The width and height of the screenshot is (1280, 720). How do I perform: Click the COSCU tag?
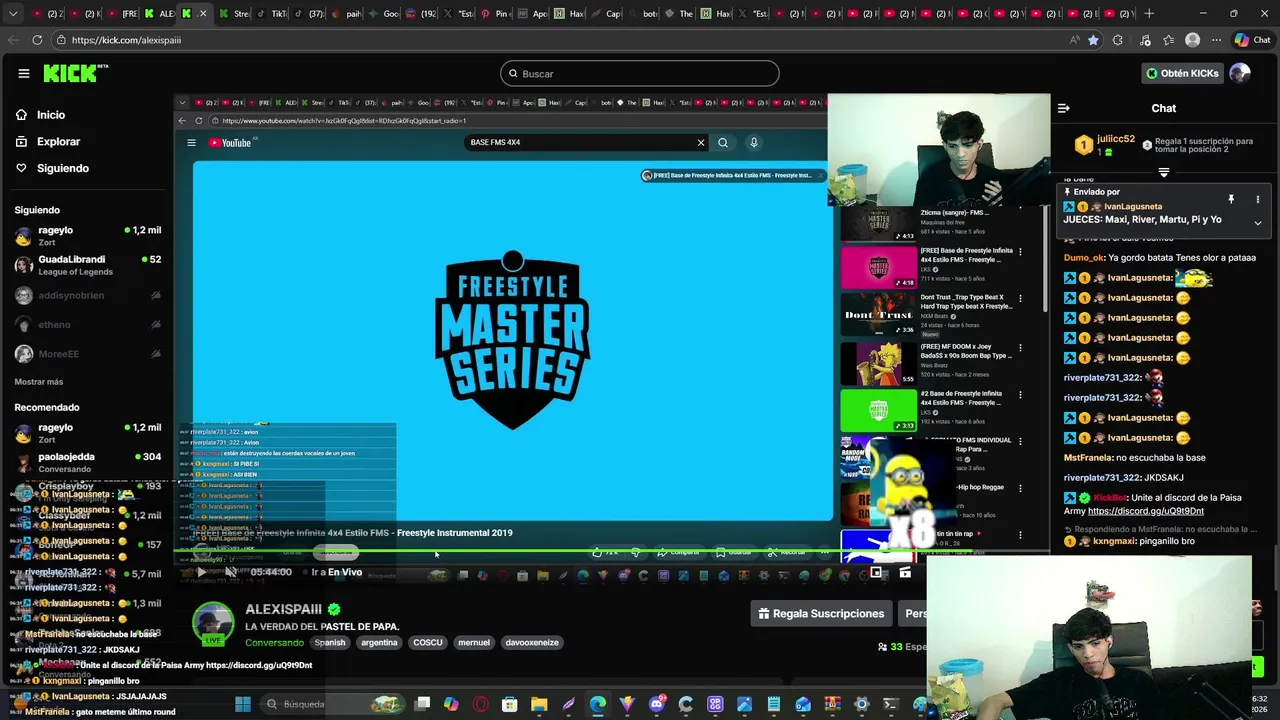click(x=428, y=643)
